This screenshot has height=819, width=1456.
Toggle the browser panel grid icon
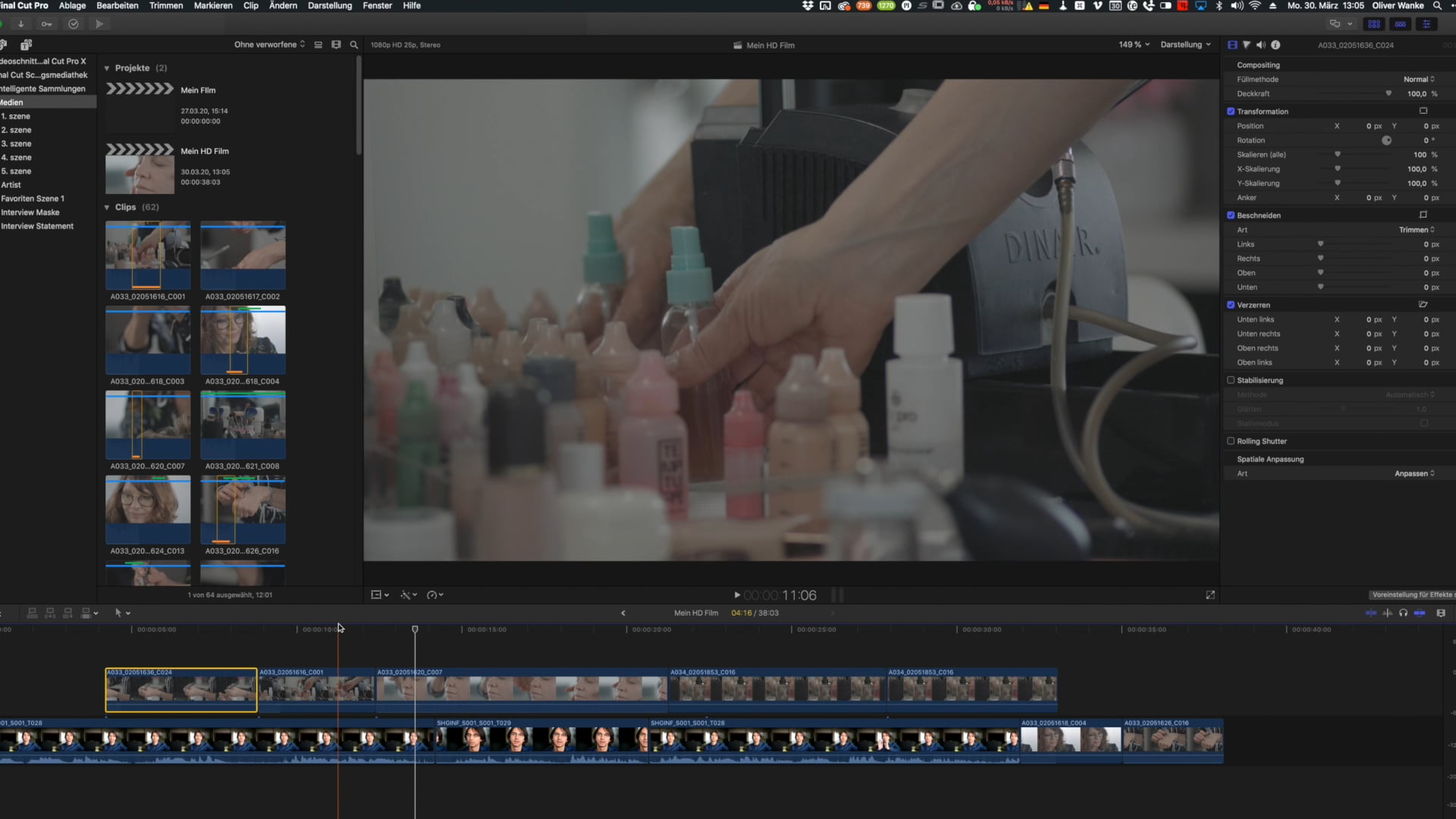[x=1374, y=24]
